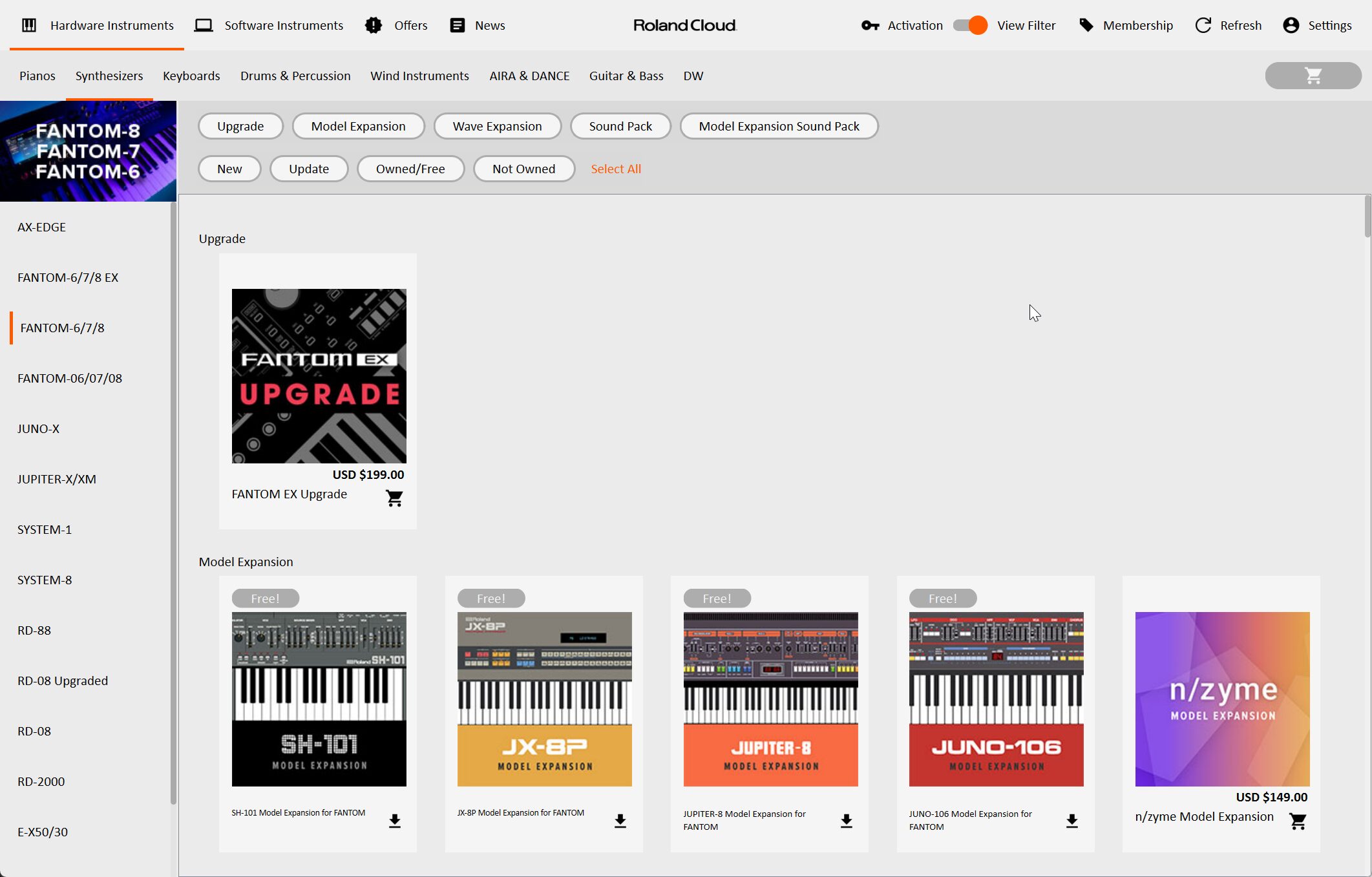Open the JUPITER-8 Model Expansion thumbnail

(771, 699)
